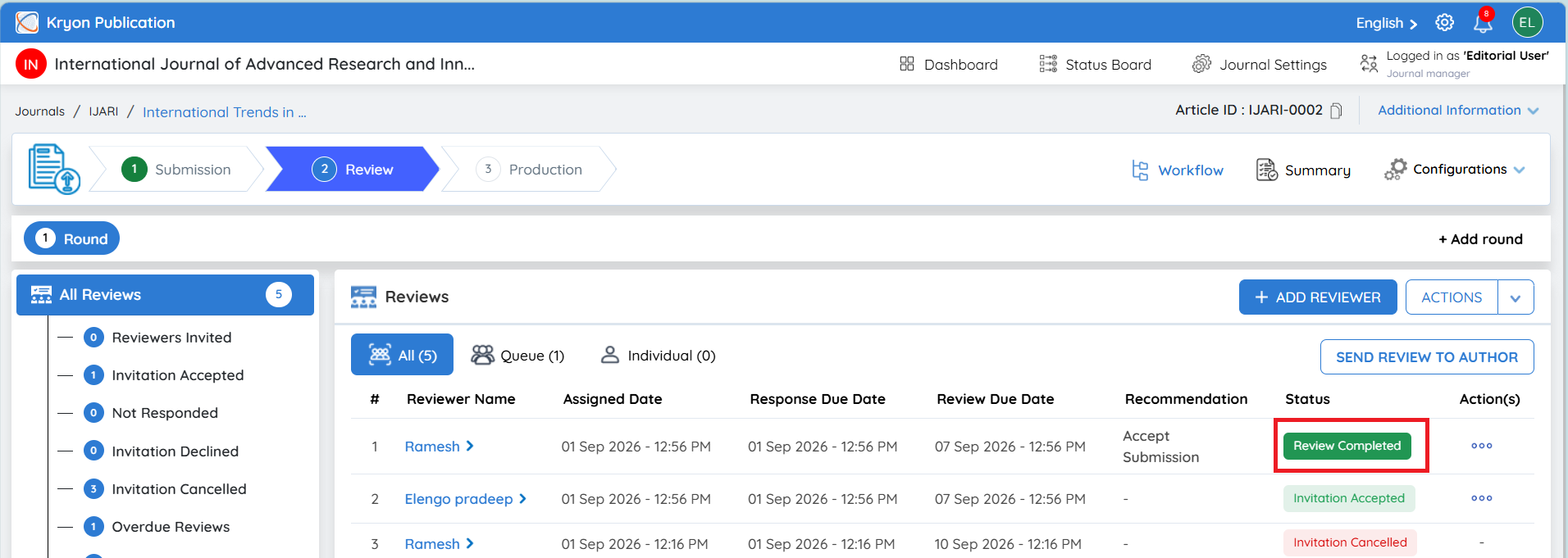Click the document upload icon beside Submission
Image resolution: width=1568 pixels, height=558 pixels.
(x=54, y=170)
